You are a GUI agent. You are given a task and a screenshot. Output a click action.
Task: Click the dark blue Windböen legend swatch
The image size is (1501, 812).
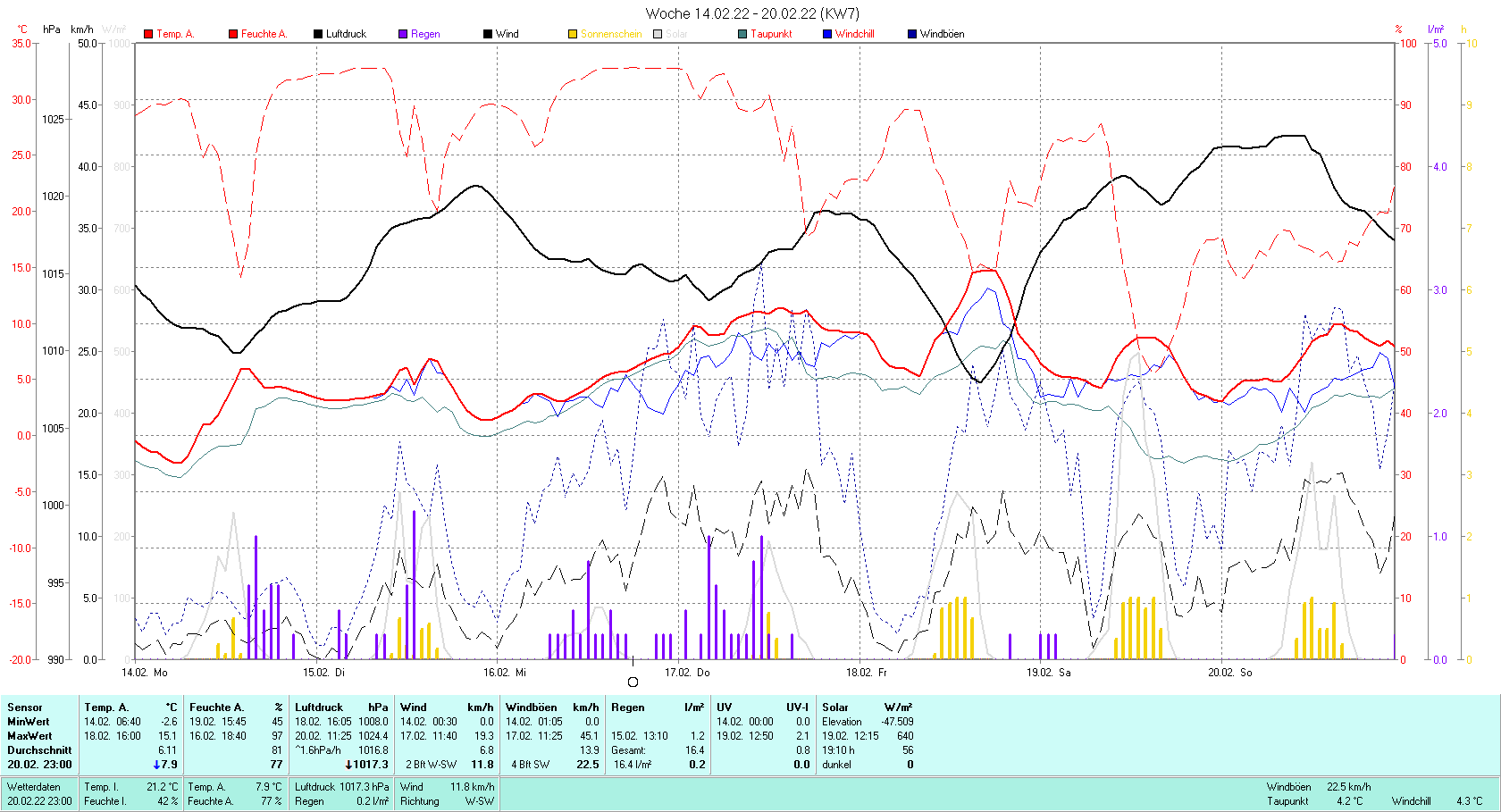pos(912,34)
